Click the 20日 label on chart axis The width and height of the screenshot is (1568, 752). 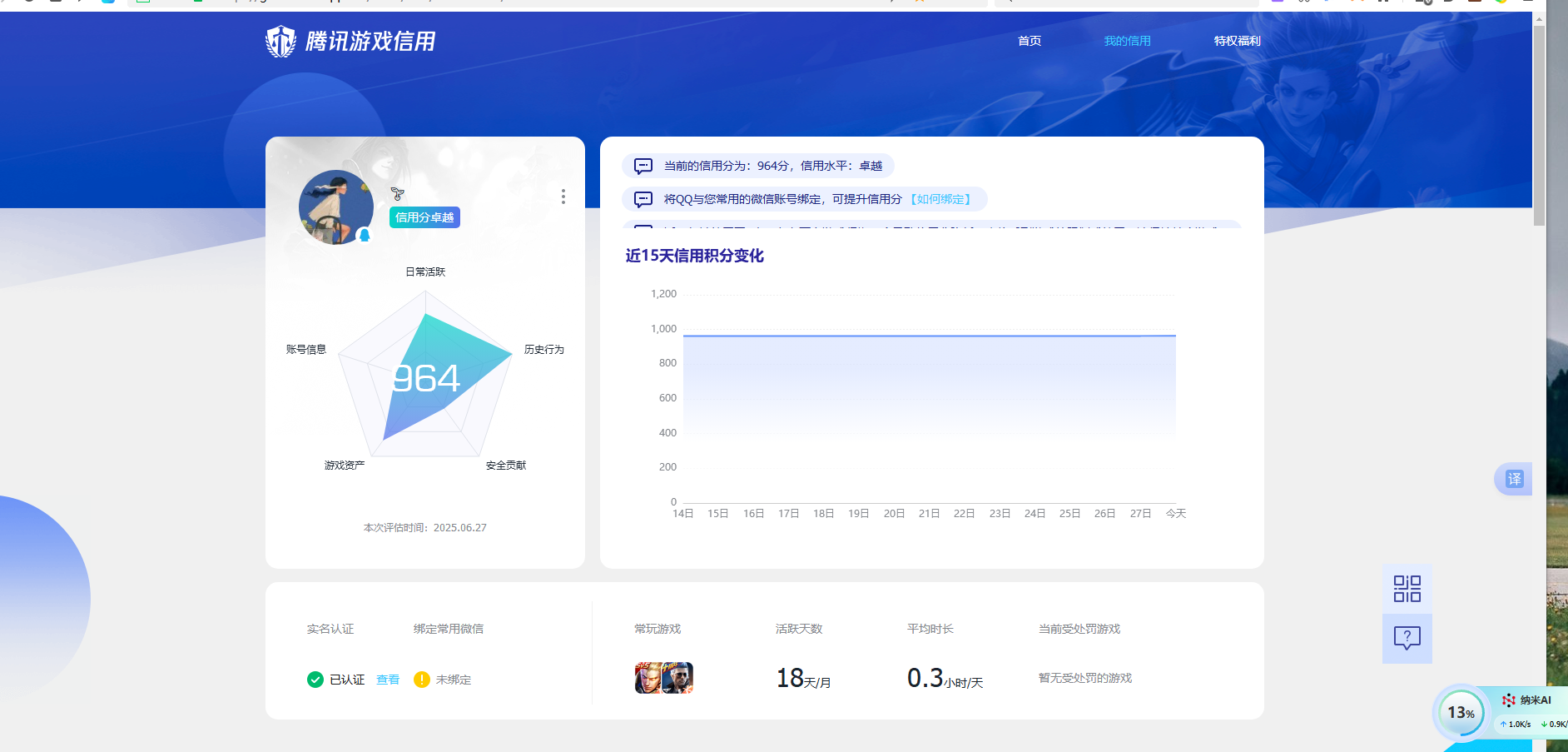(894, 514)
